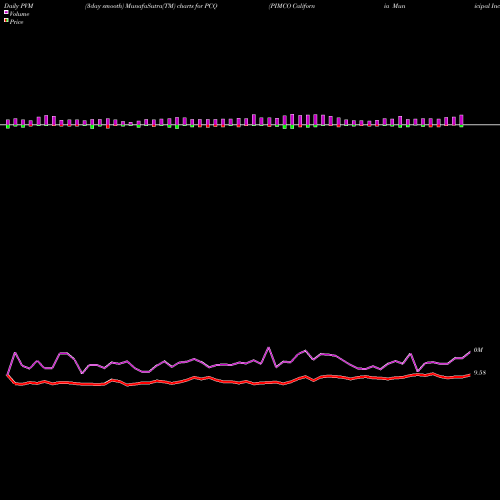Click the 9.58 price value label
Image resolution: width=500 pixels, height=500 pixels.
(480, 373)
